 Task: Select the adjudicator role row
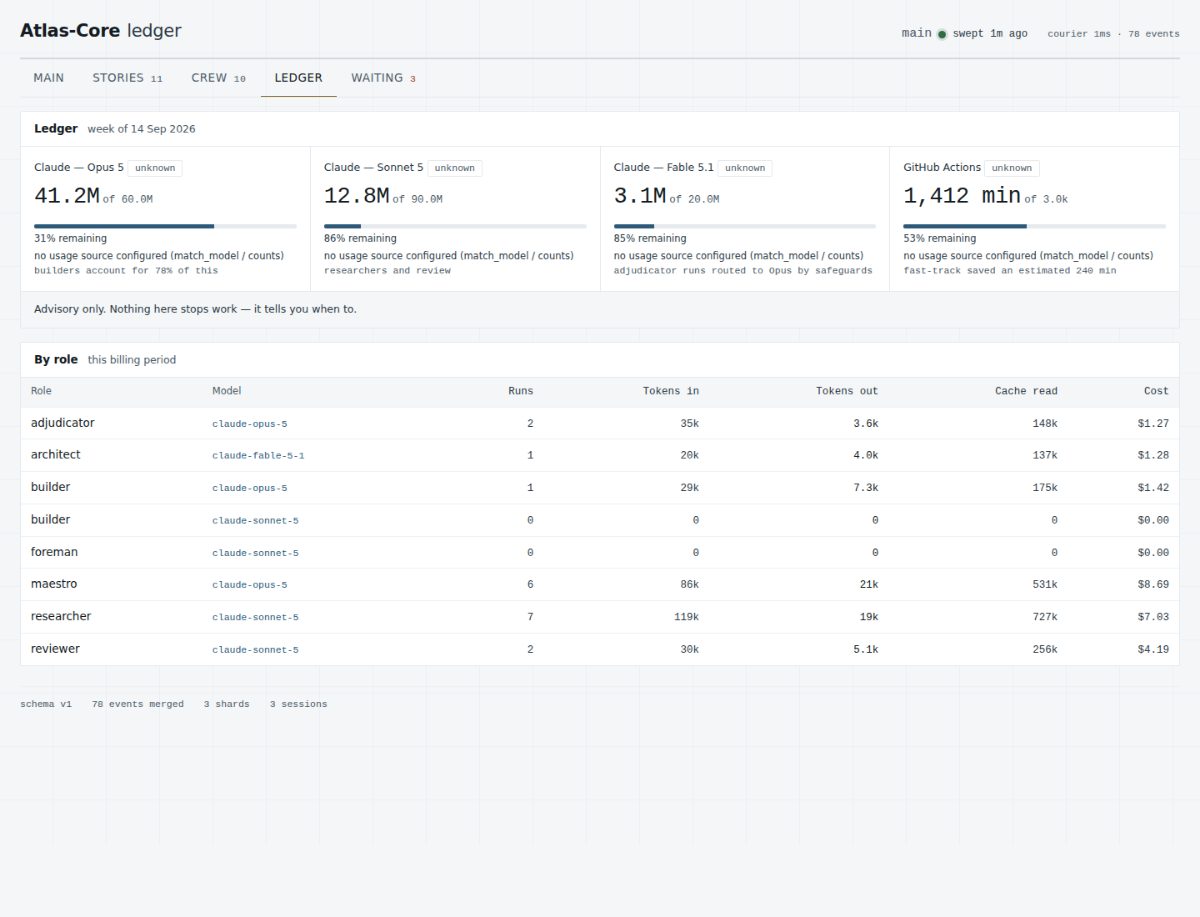[600, 423]
